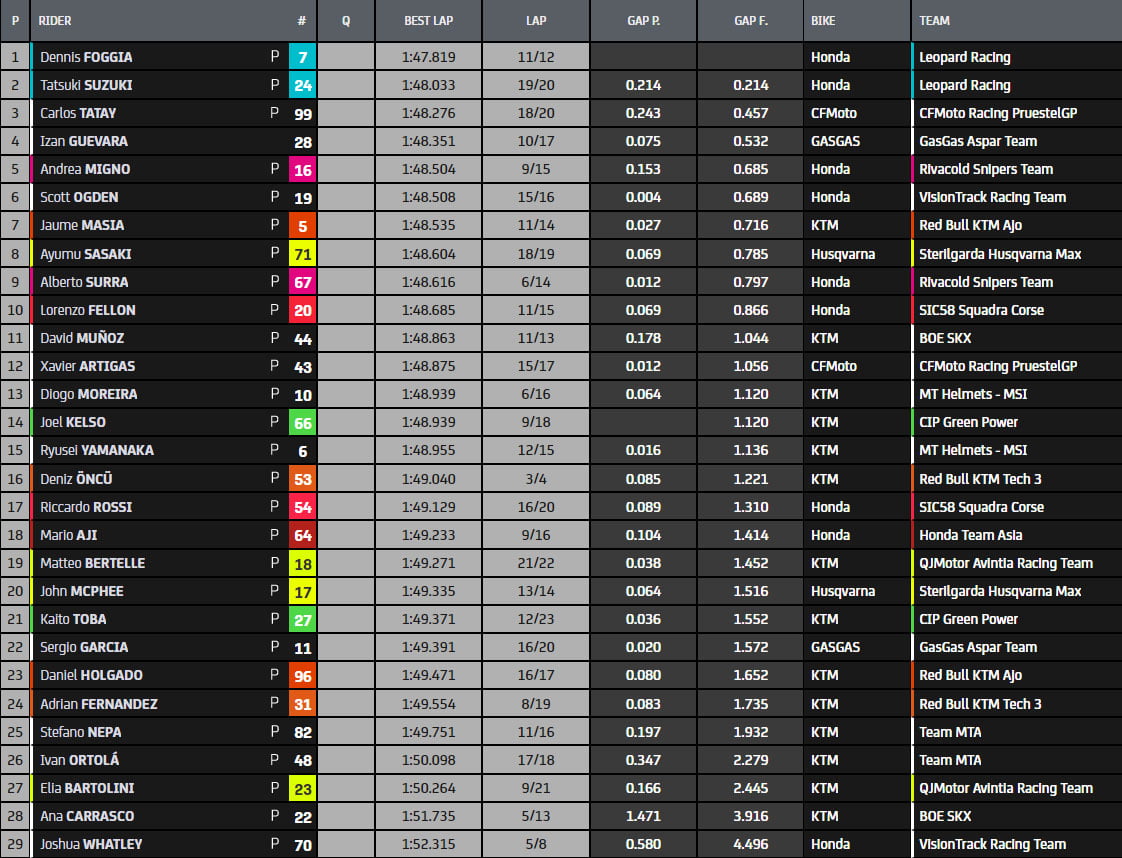Screen dimensions: 1122x858
Task: Click the TEAM column header
Action: tap(934, 20)
